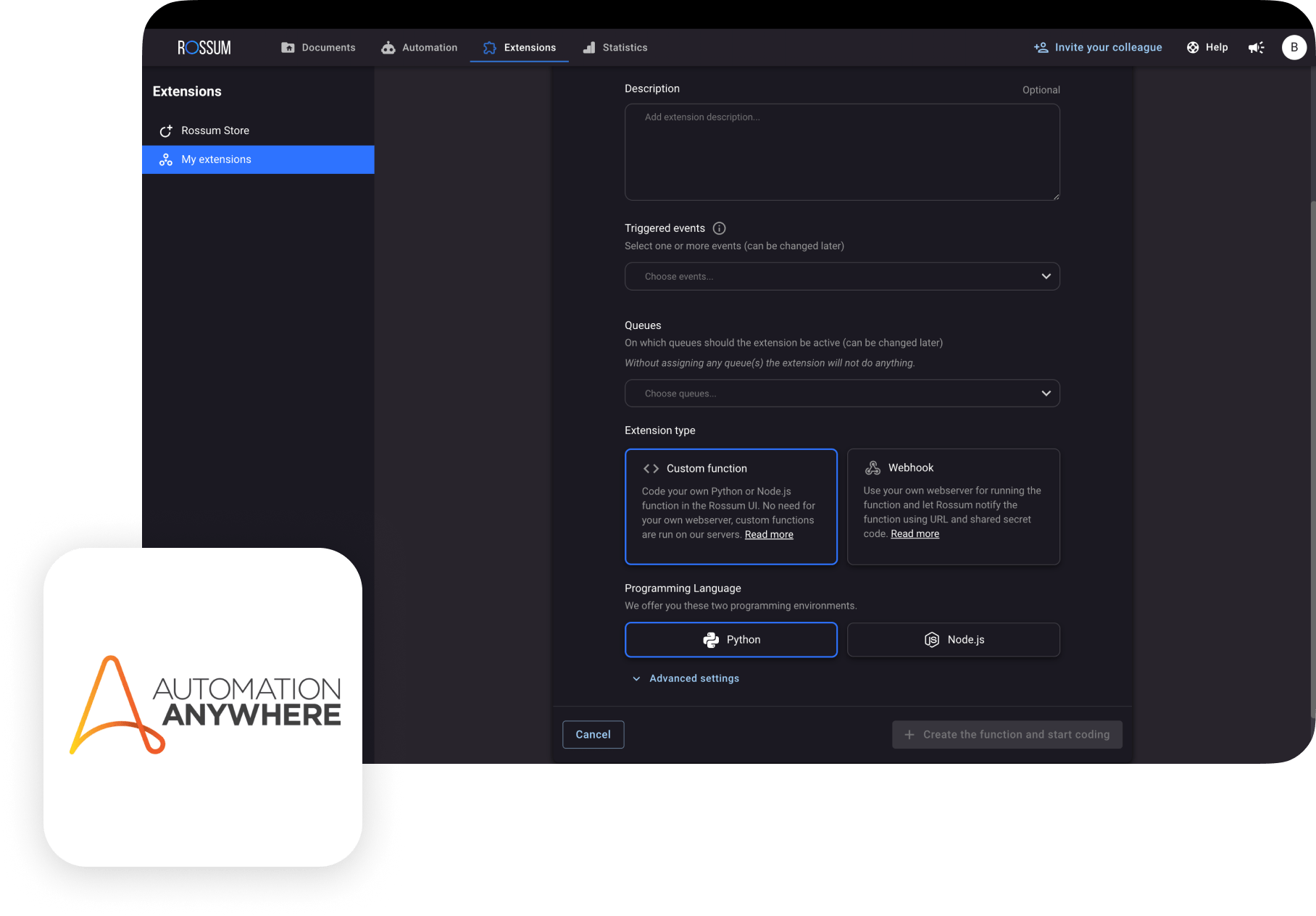Click the Cancel button
Image resolution: width=1316 pixels, height=916 pixels.
point(593,735)
